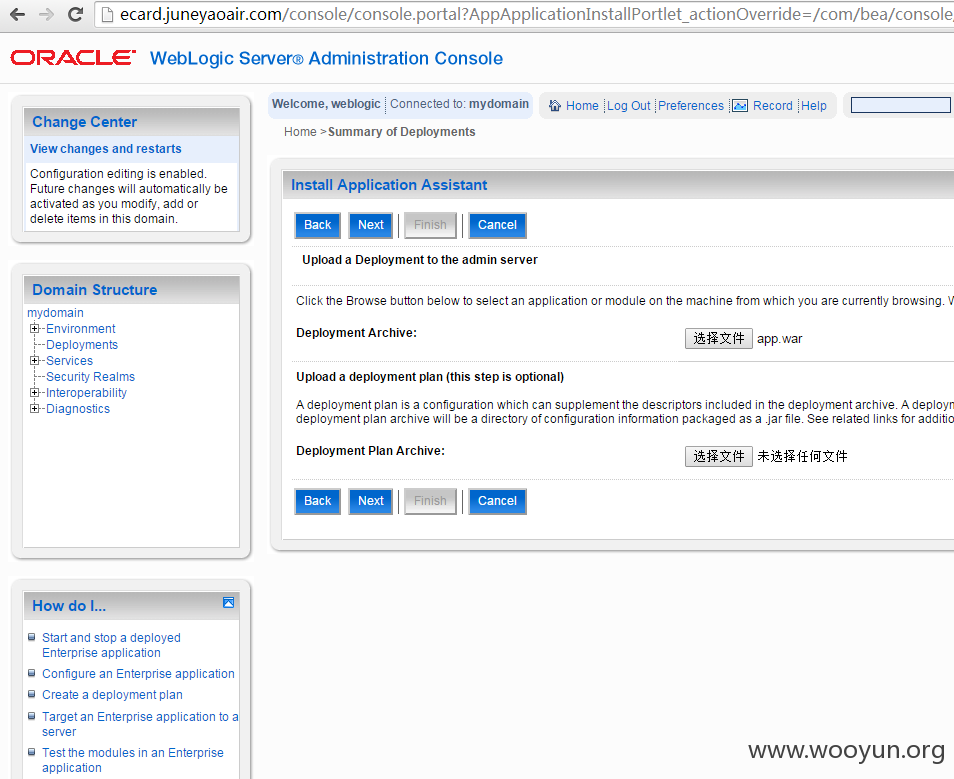Open Security Realms in the domain tree
This screenshot has height=779, width=954.
(90, 377)
